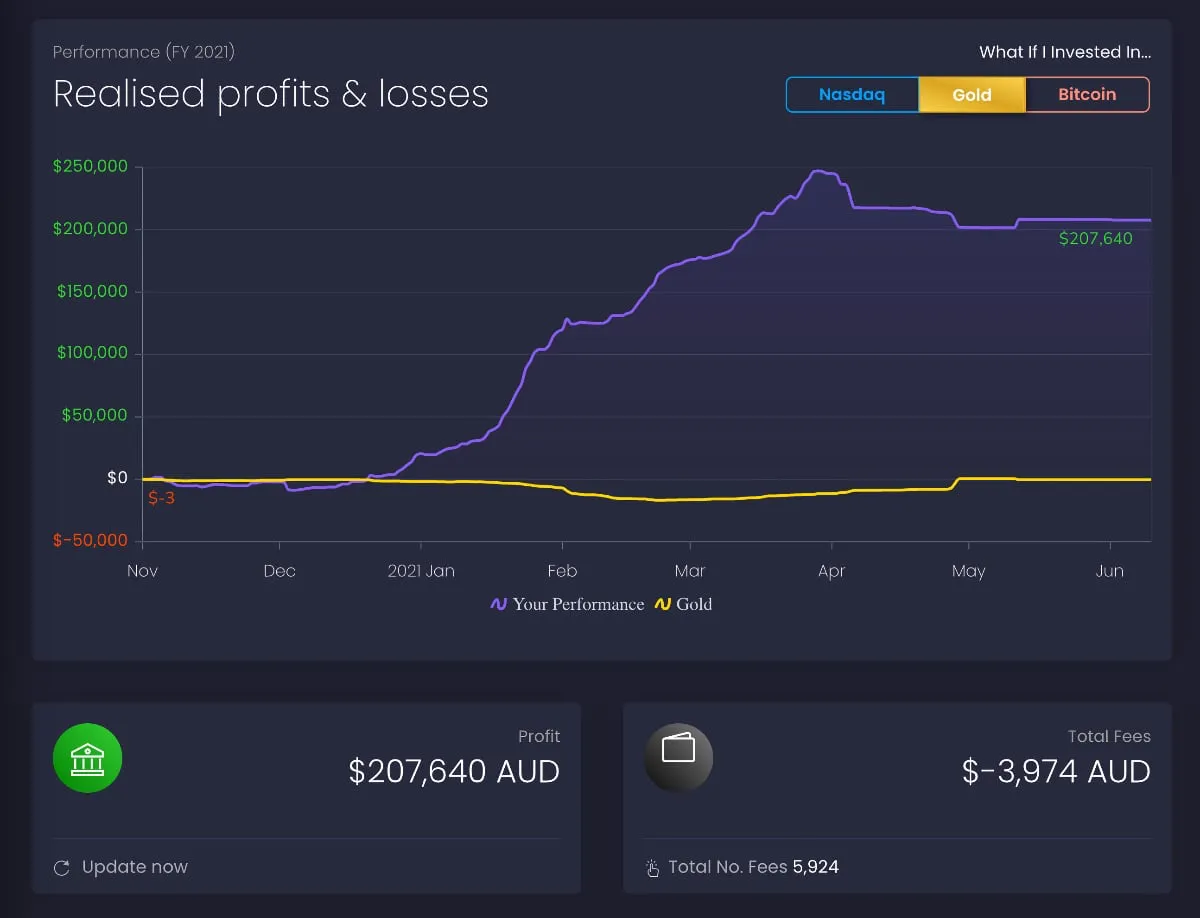Click the What If I Invested In... text
This screenshot has height=918, width=1200.
click(1065, 52)
